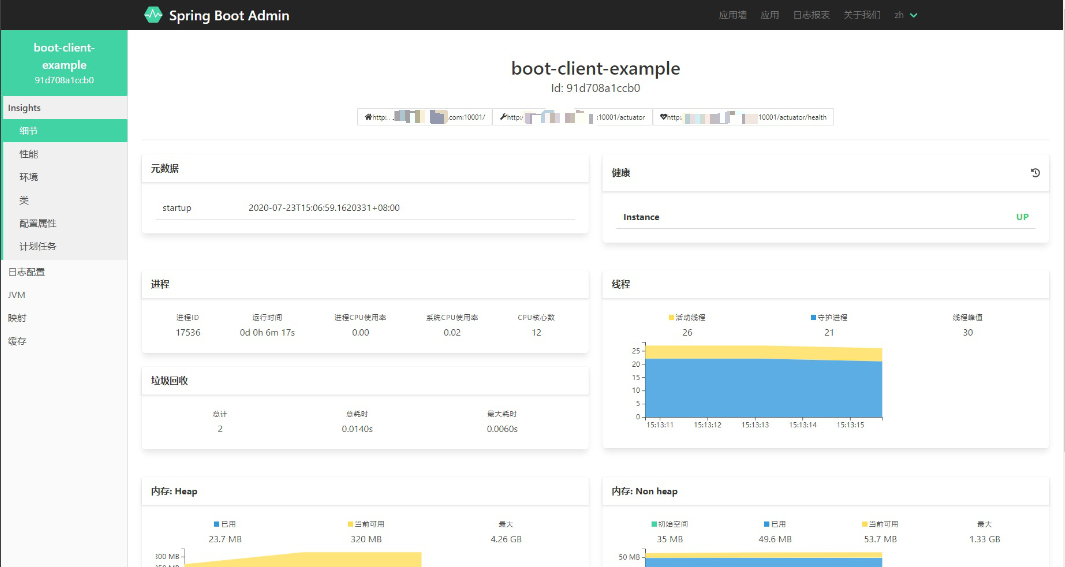Click the home icon service URL button
1065x567 pixels.
point(425,117)
